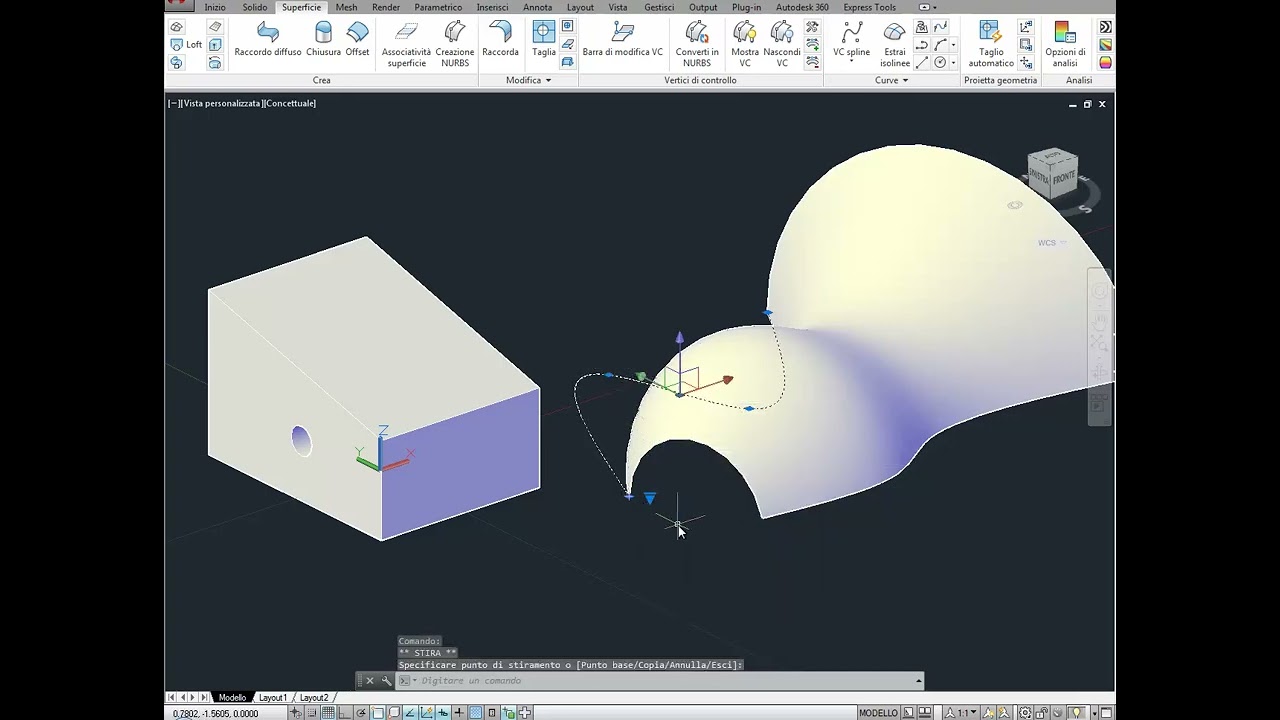Switch to the Mesh ribbon tab
The height and width of the screenshot is (720, 1280).
pyautogui.click(x=346, y=7)
